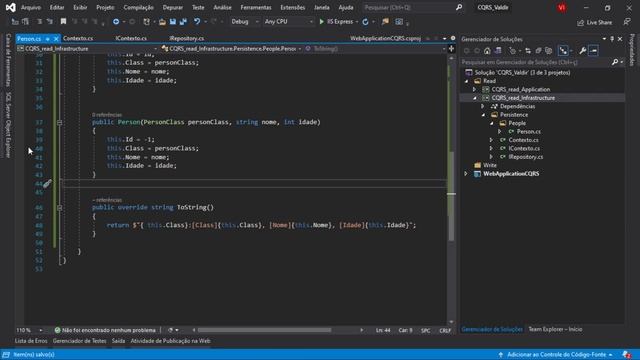Toggle the Preview Selected Items button

click(x=593, y=51)
